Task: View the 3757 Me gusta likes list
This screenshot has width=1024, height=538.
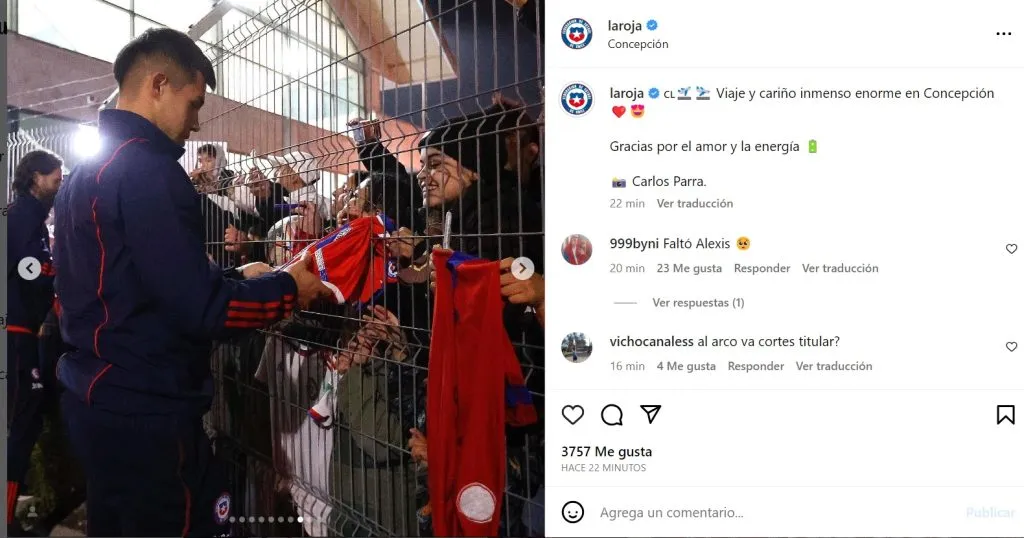Action: 606,452
